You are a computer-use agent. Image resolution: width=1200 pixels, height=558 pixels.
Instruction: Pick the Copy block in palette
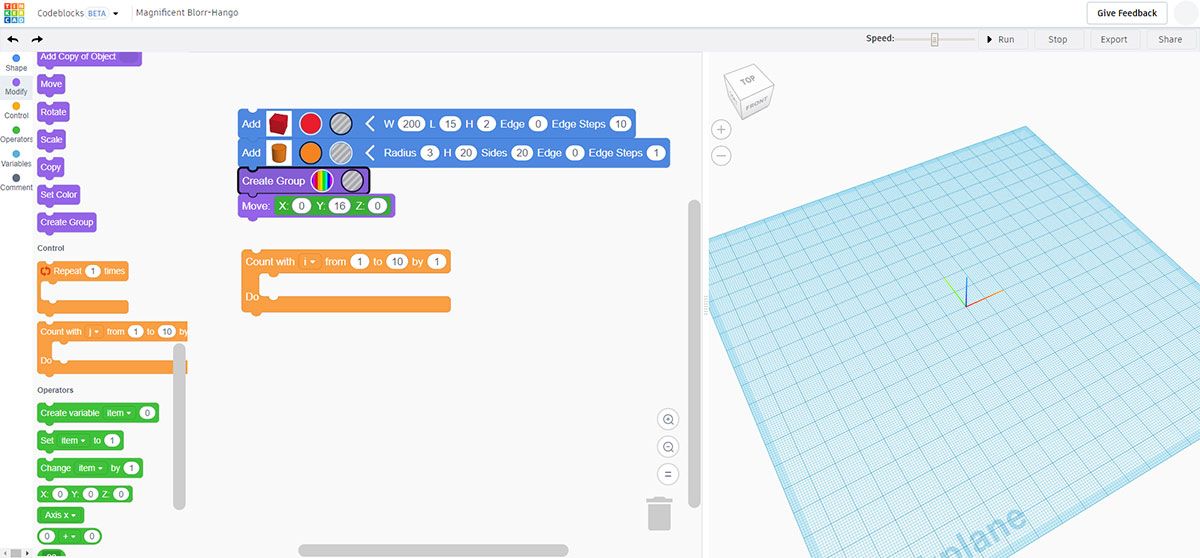pos(51,167)
